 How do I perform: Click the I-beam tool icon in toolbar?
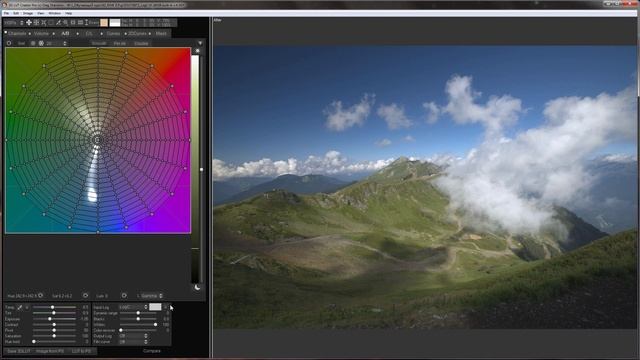pyautogui.click(x=87, y=22)
